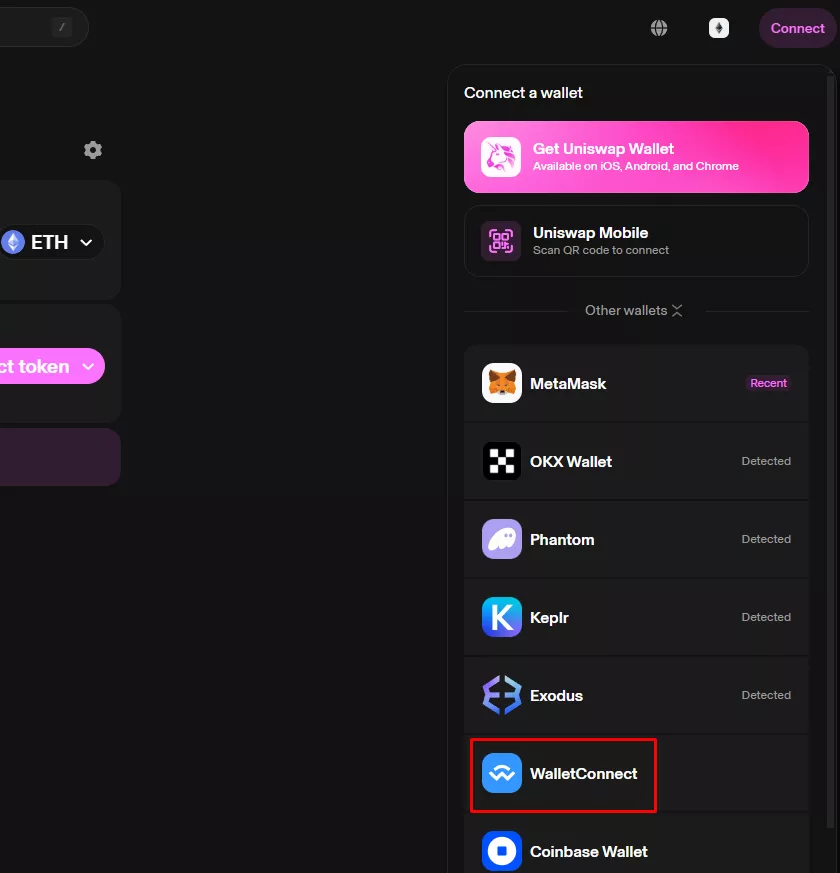Click the dark purple swap action button
The width and height of the screenshot is (840, 873).
tap(60, 457)
